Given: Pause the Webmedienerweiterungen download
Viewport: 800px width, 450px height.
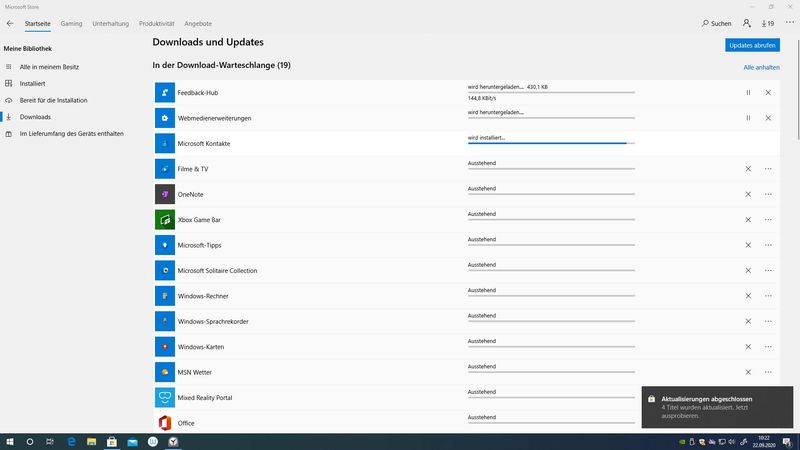Looking at the screenshot, I should (748, 118).
